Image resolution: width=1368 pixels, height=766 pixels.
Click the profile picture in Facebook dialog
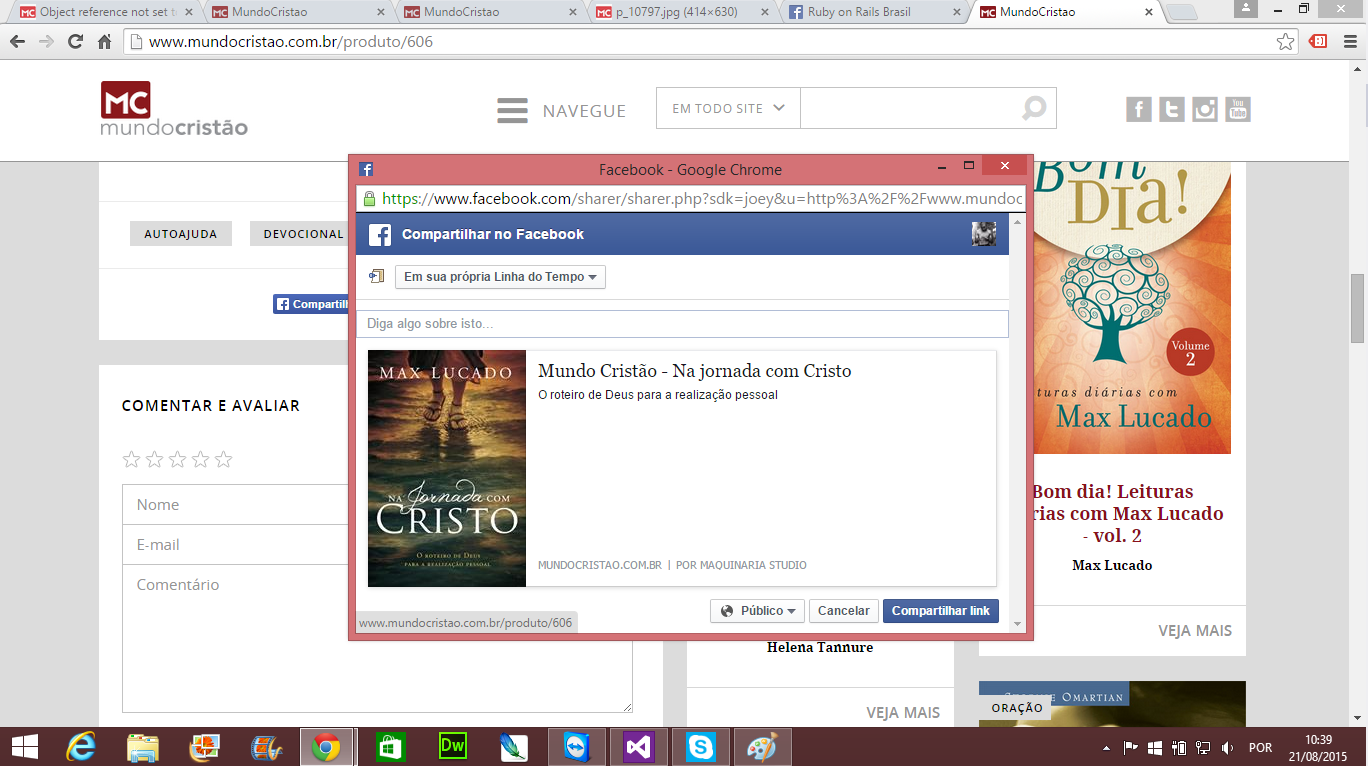984,234
